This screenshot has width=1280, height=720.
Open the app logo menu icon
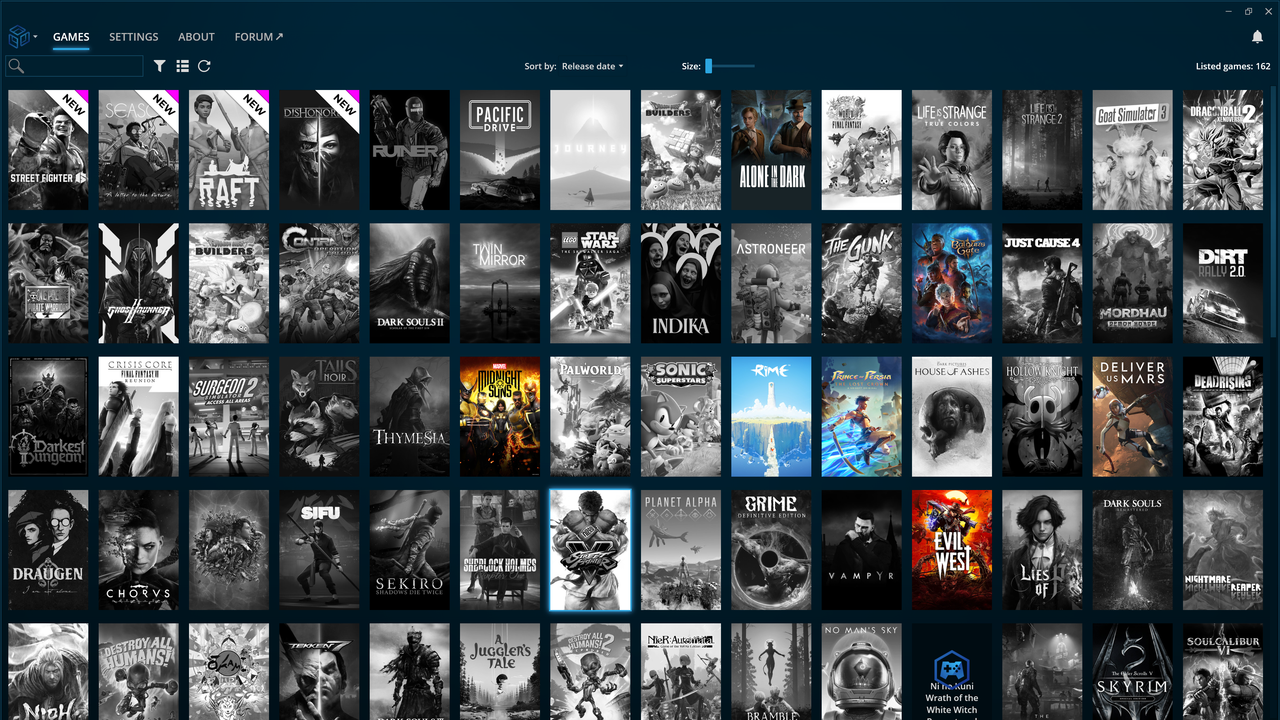pos(19,37)
